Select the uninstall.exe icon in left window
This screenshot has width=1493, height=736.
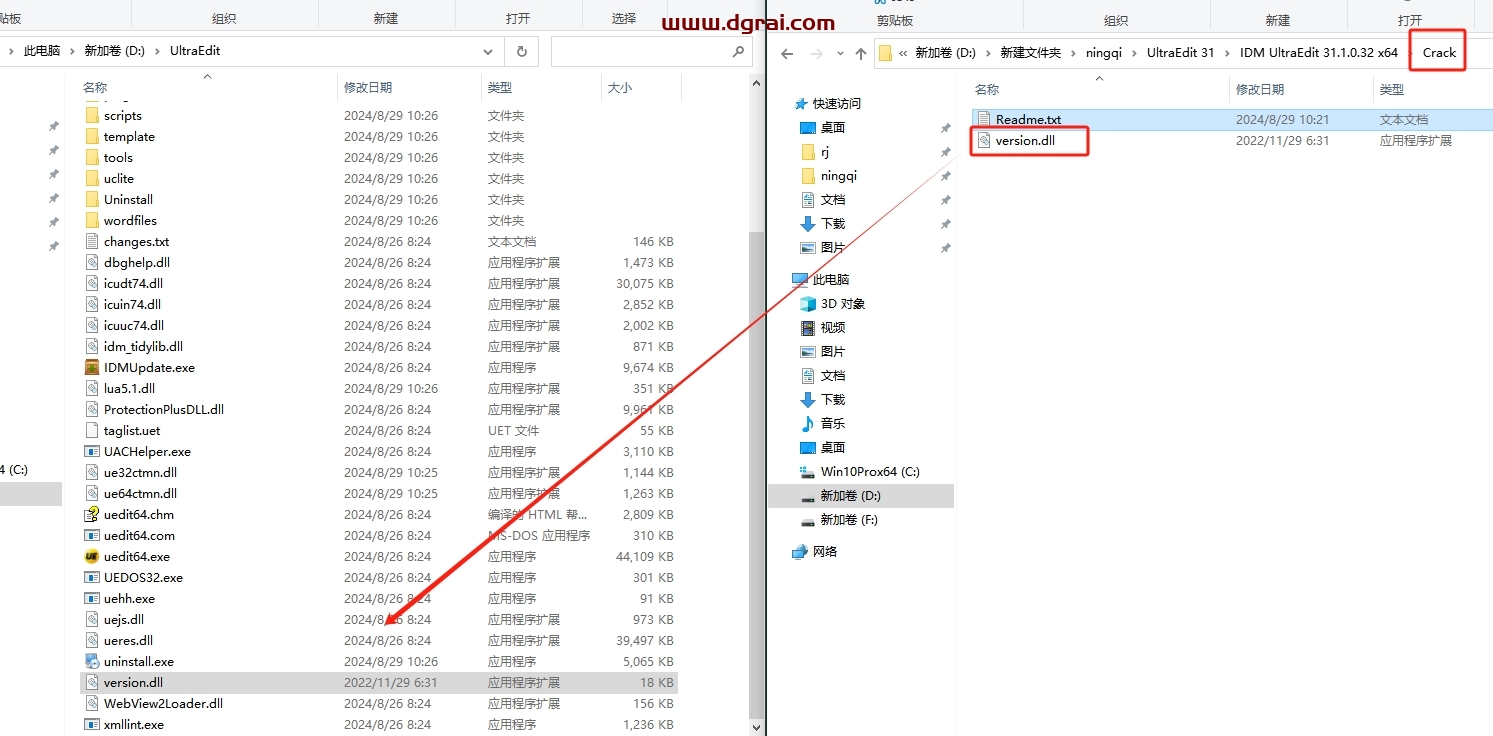[x=92, y=662]
